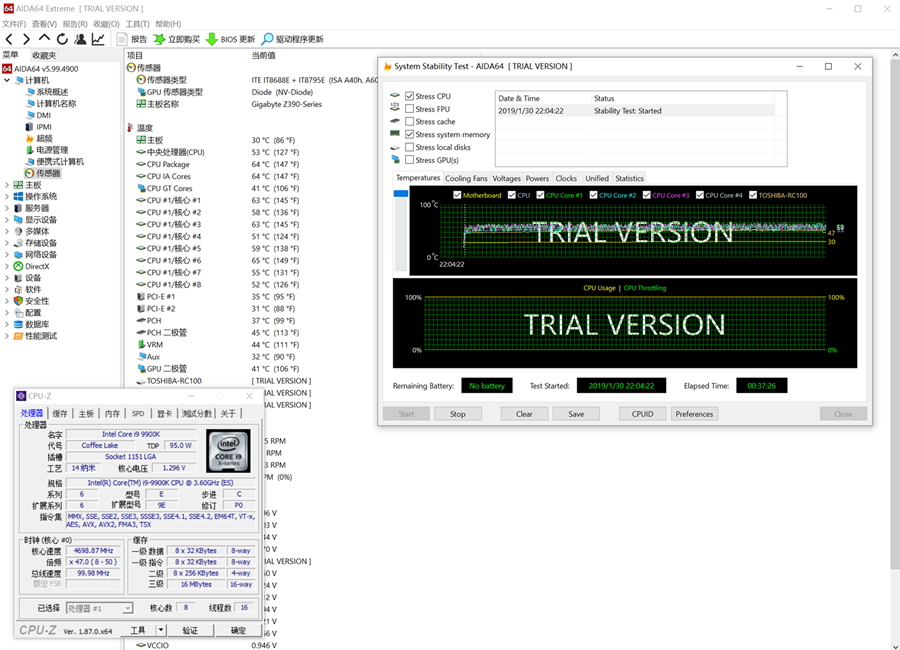
Task: Uncheck the Stress system memory checkbox
Action: pyautogui.click(x=410, y=134)
